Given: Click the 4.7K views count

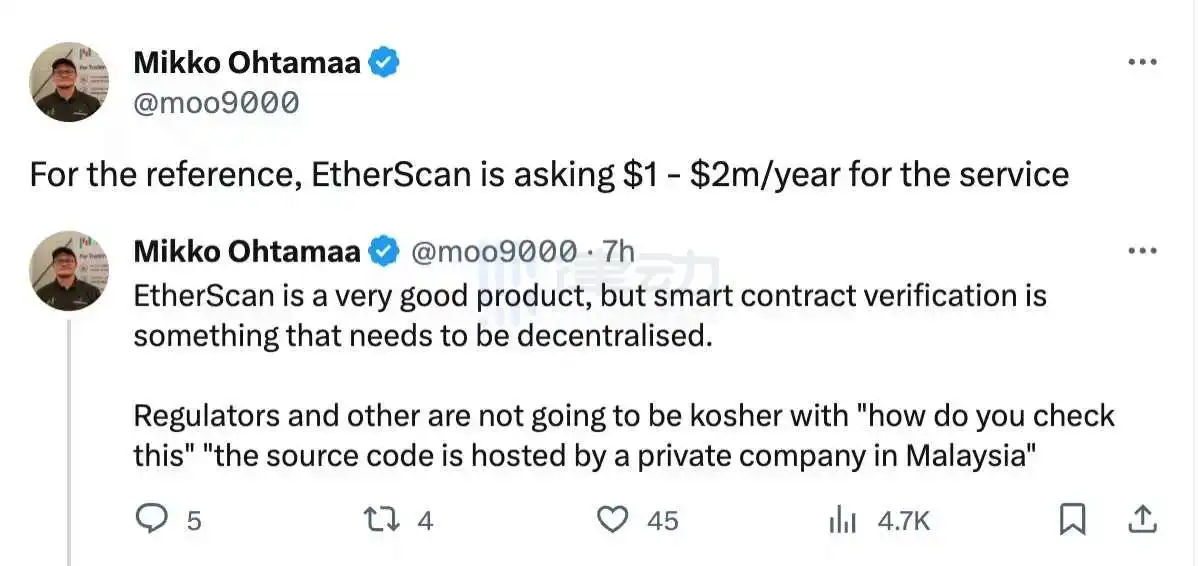Looking at the screenshot, I should (x=904, y=520).
